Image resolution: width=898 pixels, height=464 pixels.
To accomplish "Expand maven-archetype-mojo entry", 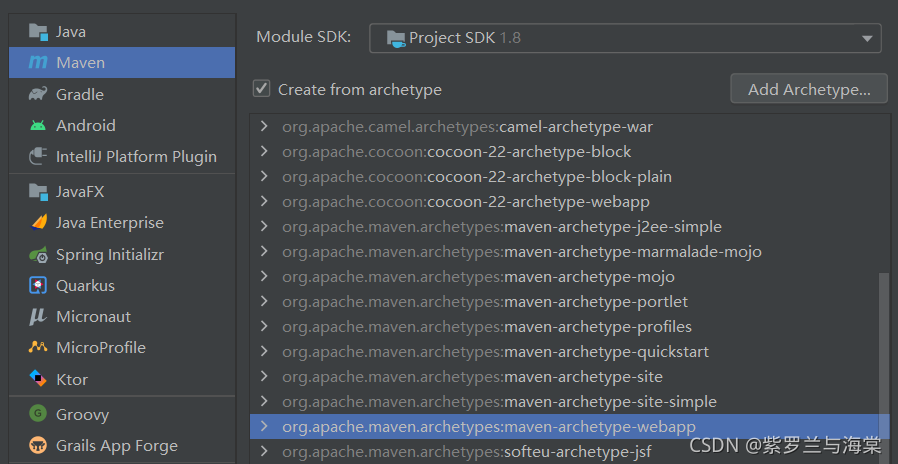I will (x=264, y=276).
